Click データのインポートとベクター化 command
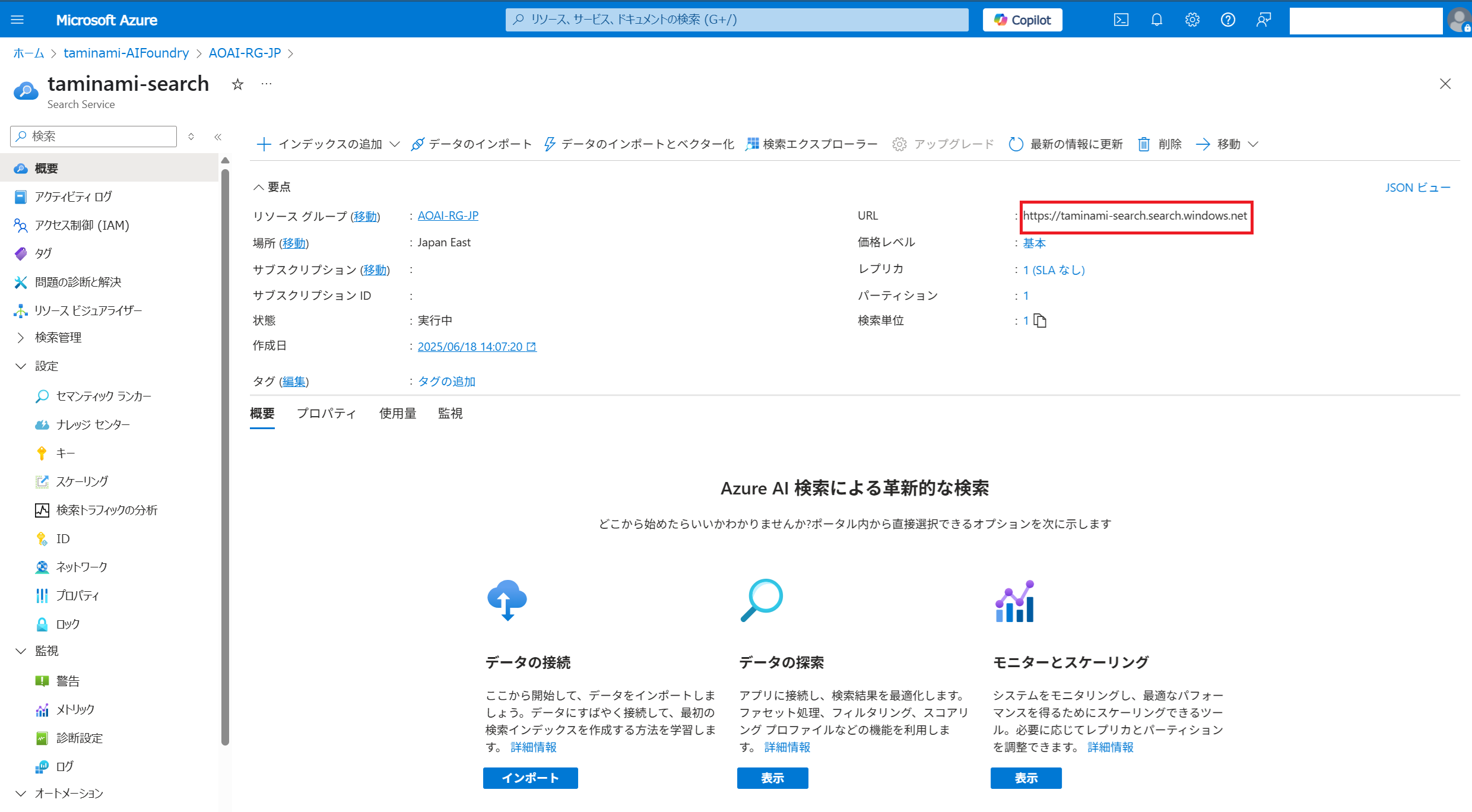 (639, 144)
